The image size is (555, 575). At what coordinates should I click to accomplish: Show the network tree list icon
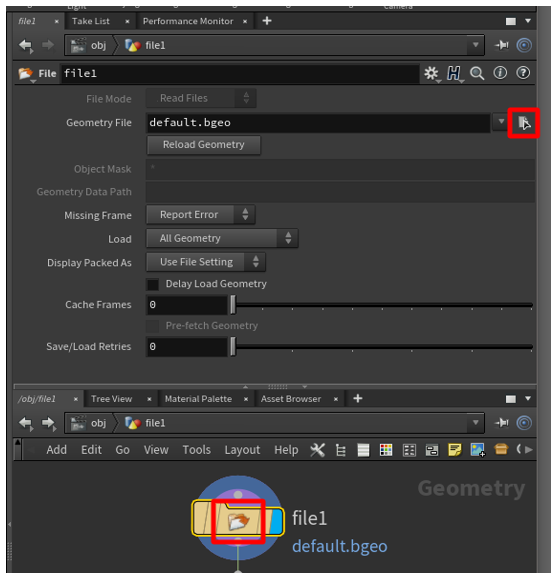click(341, 450)
